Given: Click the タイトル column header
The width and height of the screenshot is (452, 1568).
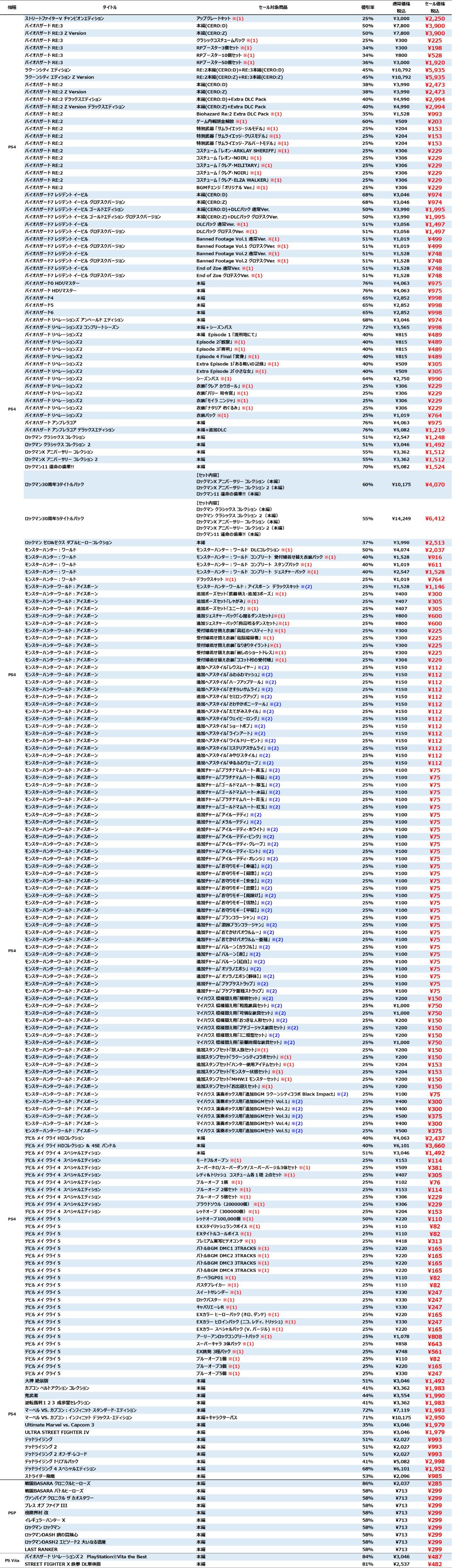Looking at the screenshot, I should coord(110,7).
